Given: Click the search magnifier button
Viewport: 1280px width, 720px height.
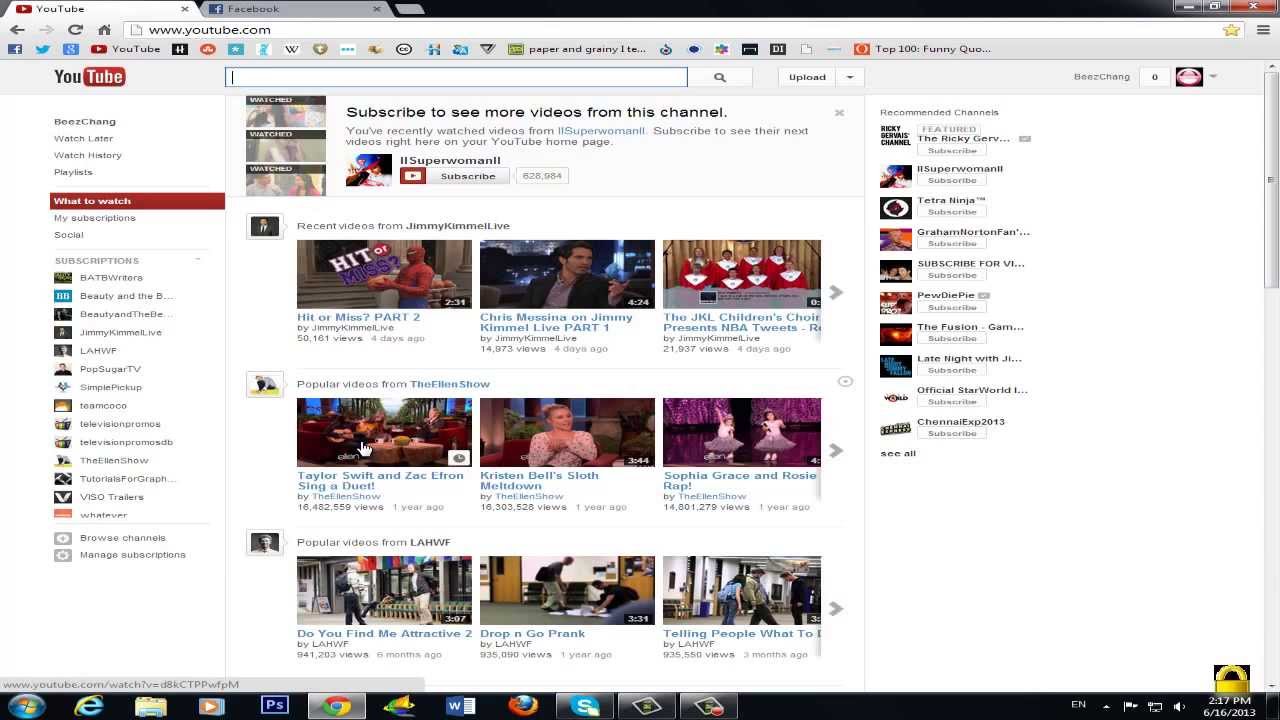Looking at the screenshot, I should click(x=719, y=77).
